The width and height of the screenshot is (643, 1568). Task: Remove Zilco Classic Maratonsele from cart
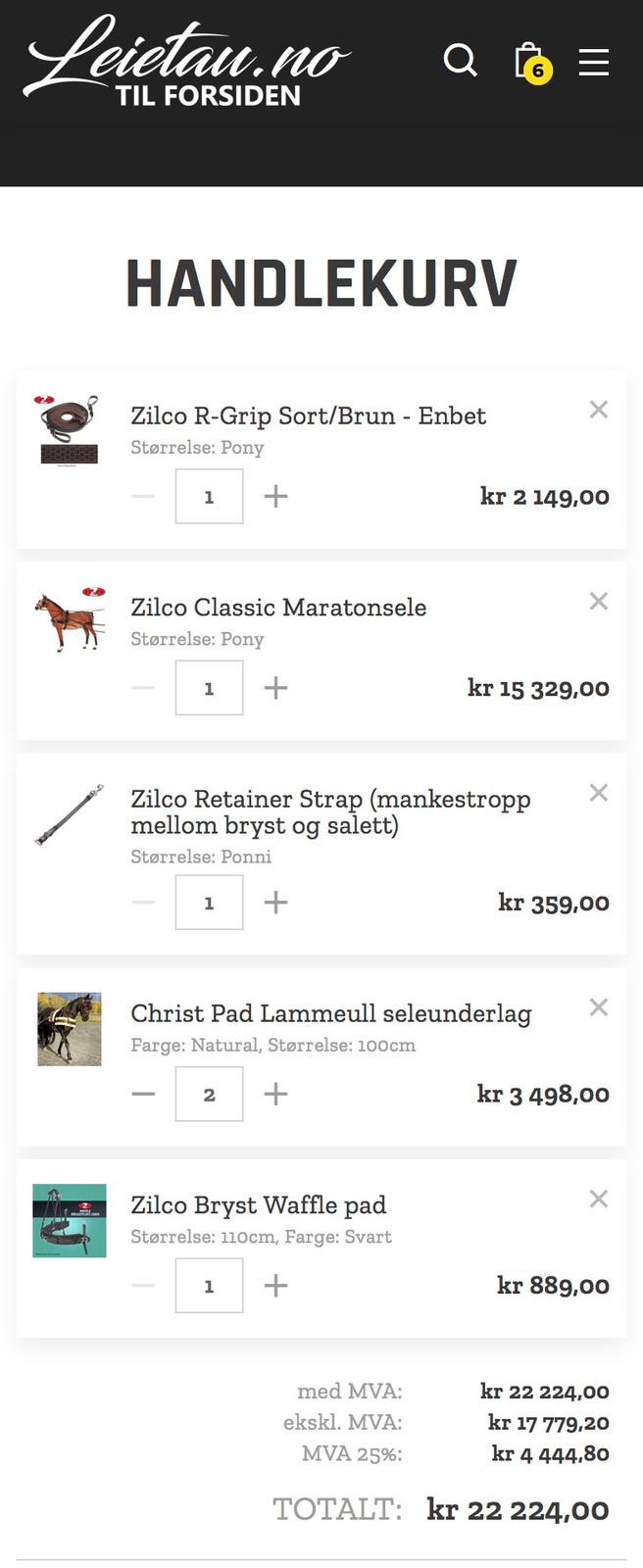[x=598, y=601]
